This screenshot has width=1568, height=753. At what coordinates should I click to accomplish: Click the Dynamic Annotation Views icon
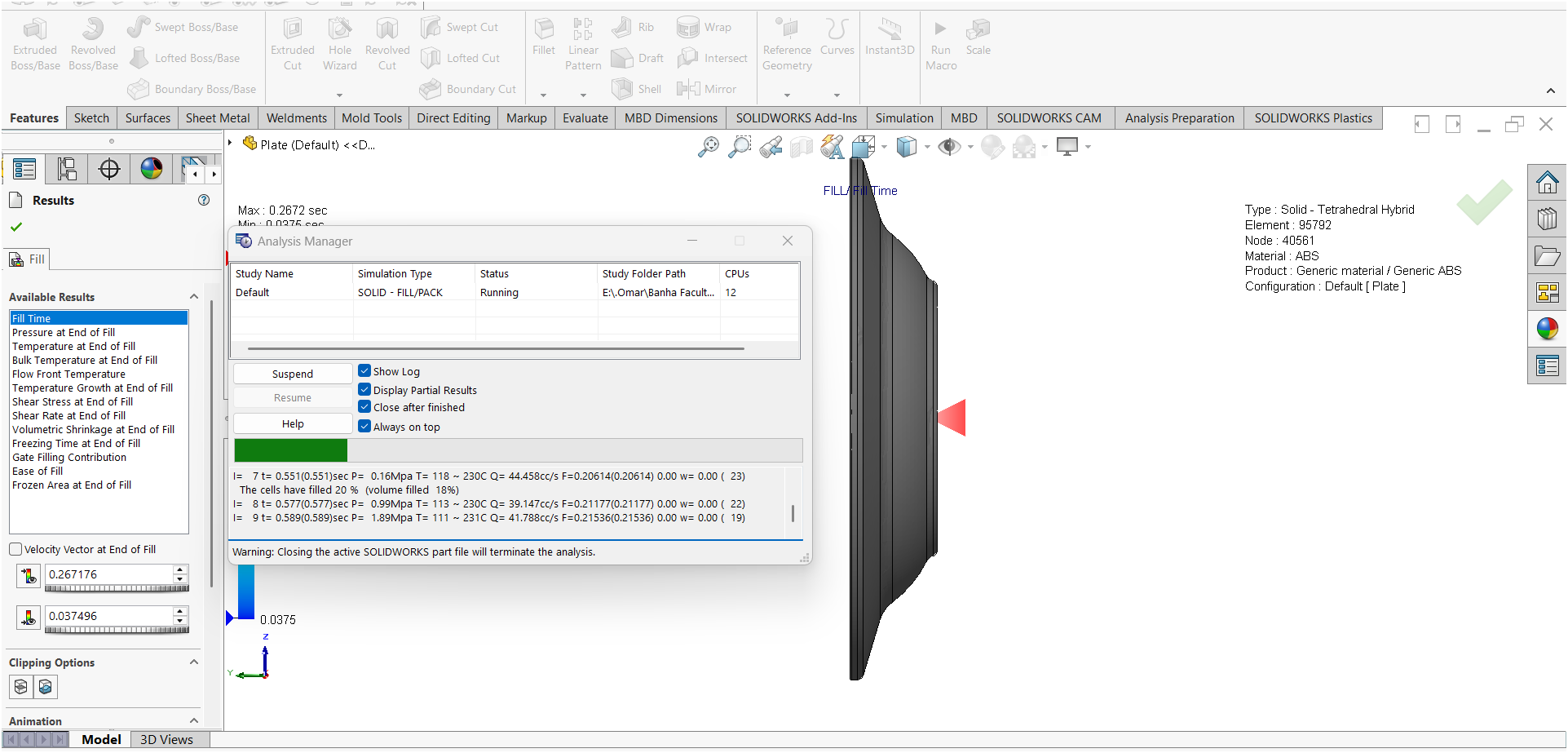click(833, 147)
